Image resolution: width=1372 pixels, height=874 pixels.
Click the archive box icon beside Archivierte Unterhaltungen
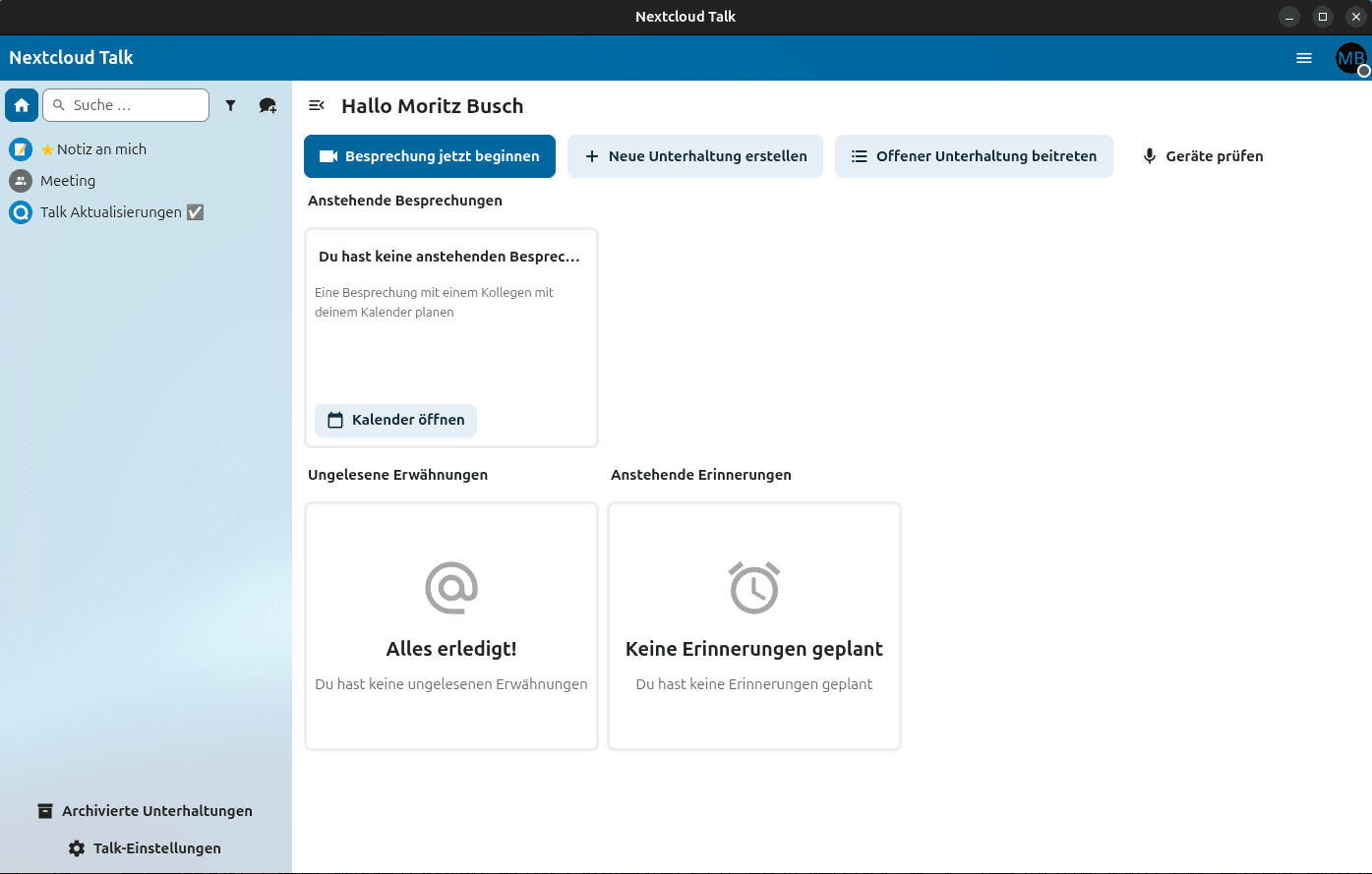[44, 810]
